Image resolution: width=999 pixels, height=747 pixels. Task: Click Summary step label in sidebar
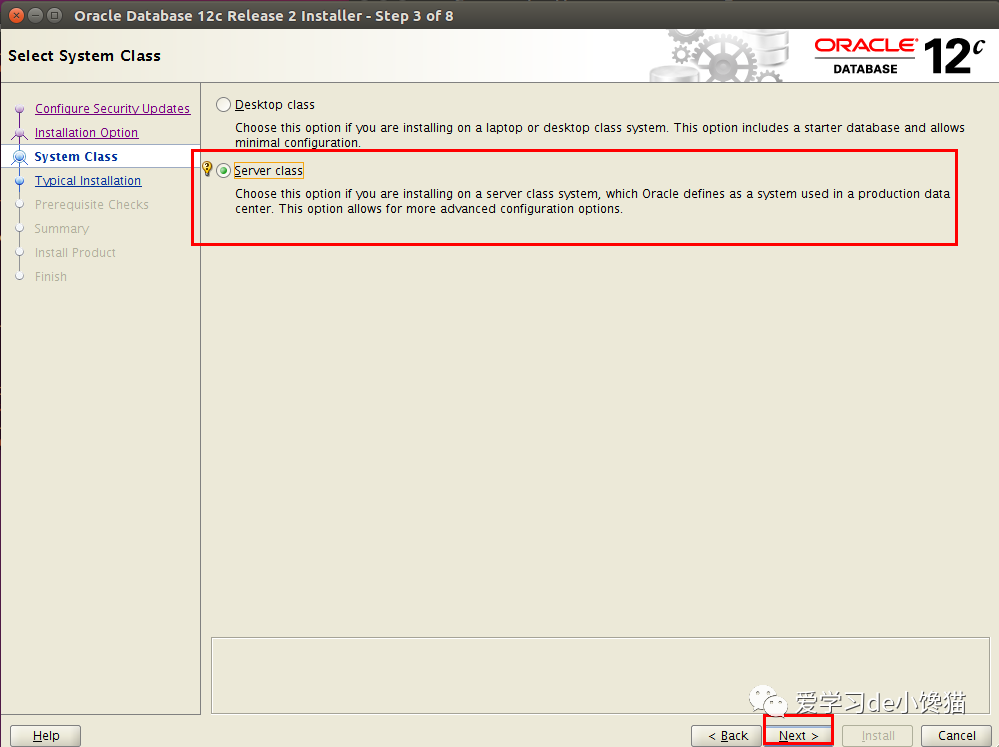[62, 229]
